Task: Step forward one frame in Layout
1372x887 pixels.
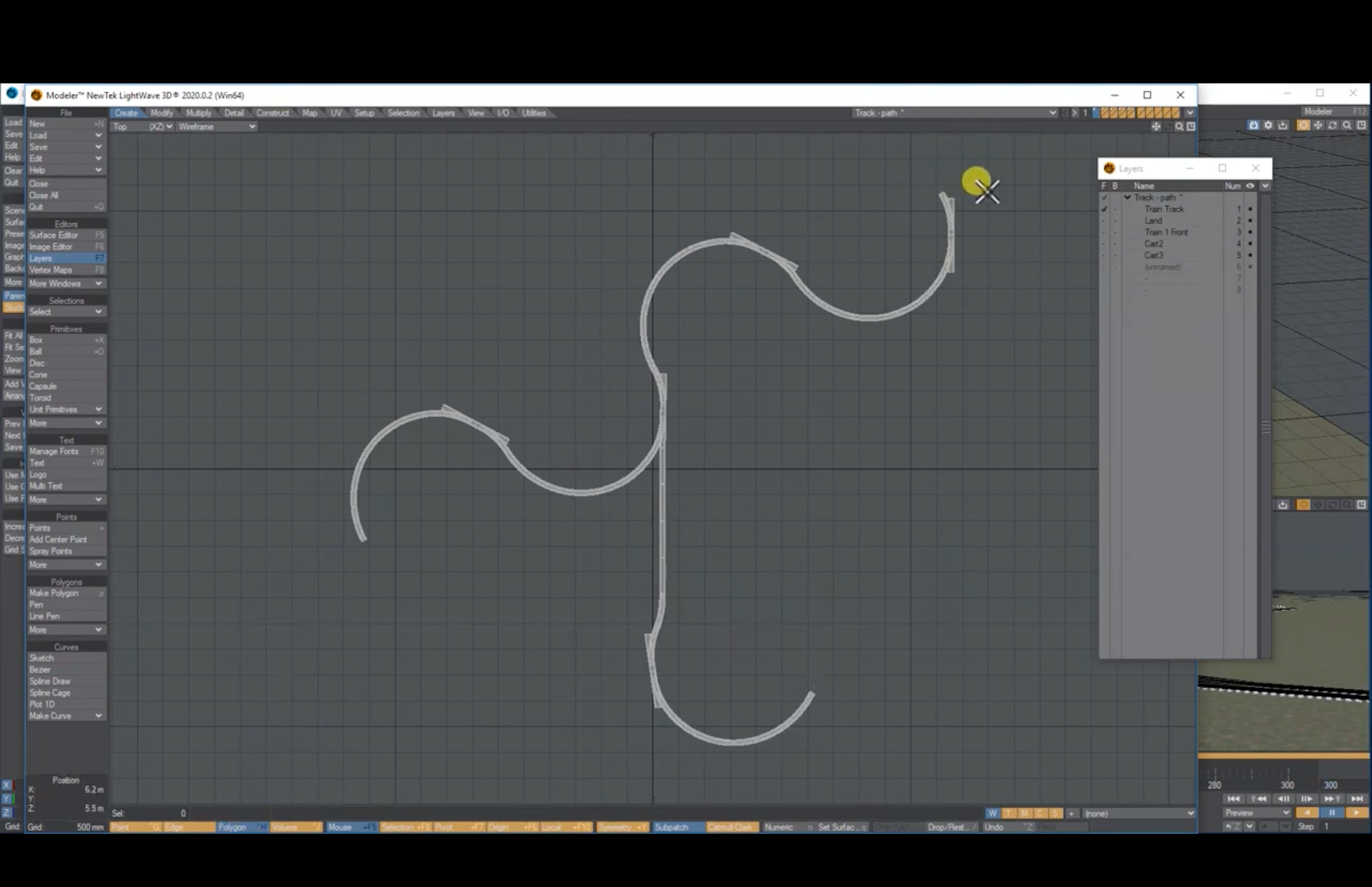Action: [x=1307, y=799]
